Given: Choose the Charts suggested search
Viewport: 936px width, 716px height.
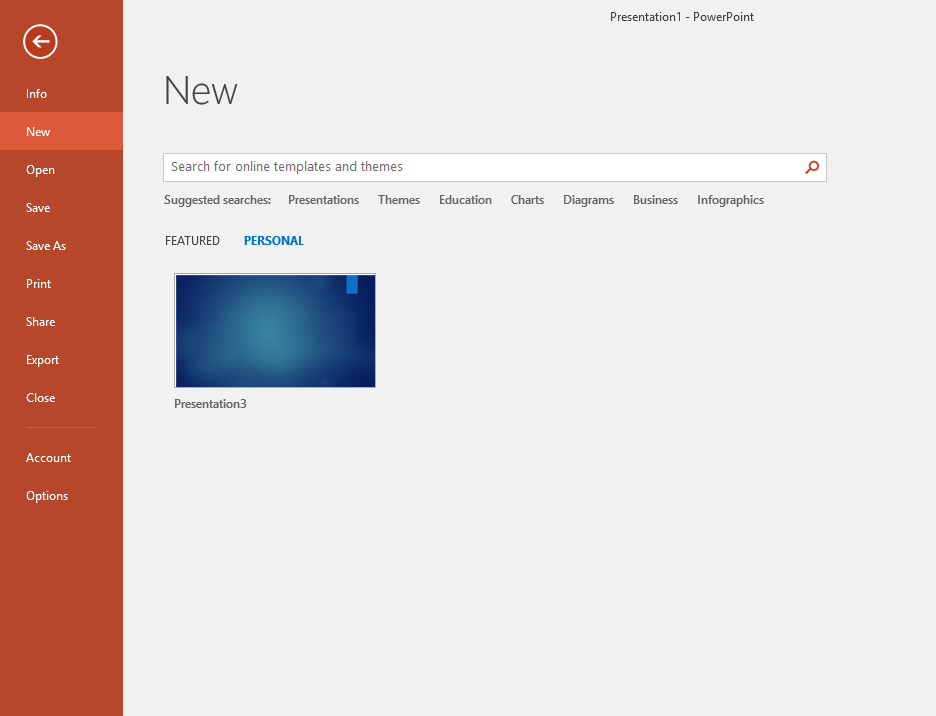Looking at the screenshot, I should 527,200.
